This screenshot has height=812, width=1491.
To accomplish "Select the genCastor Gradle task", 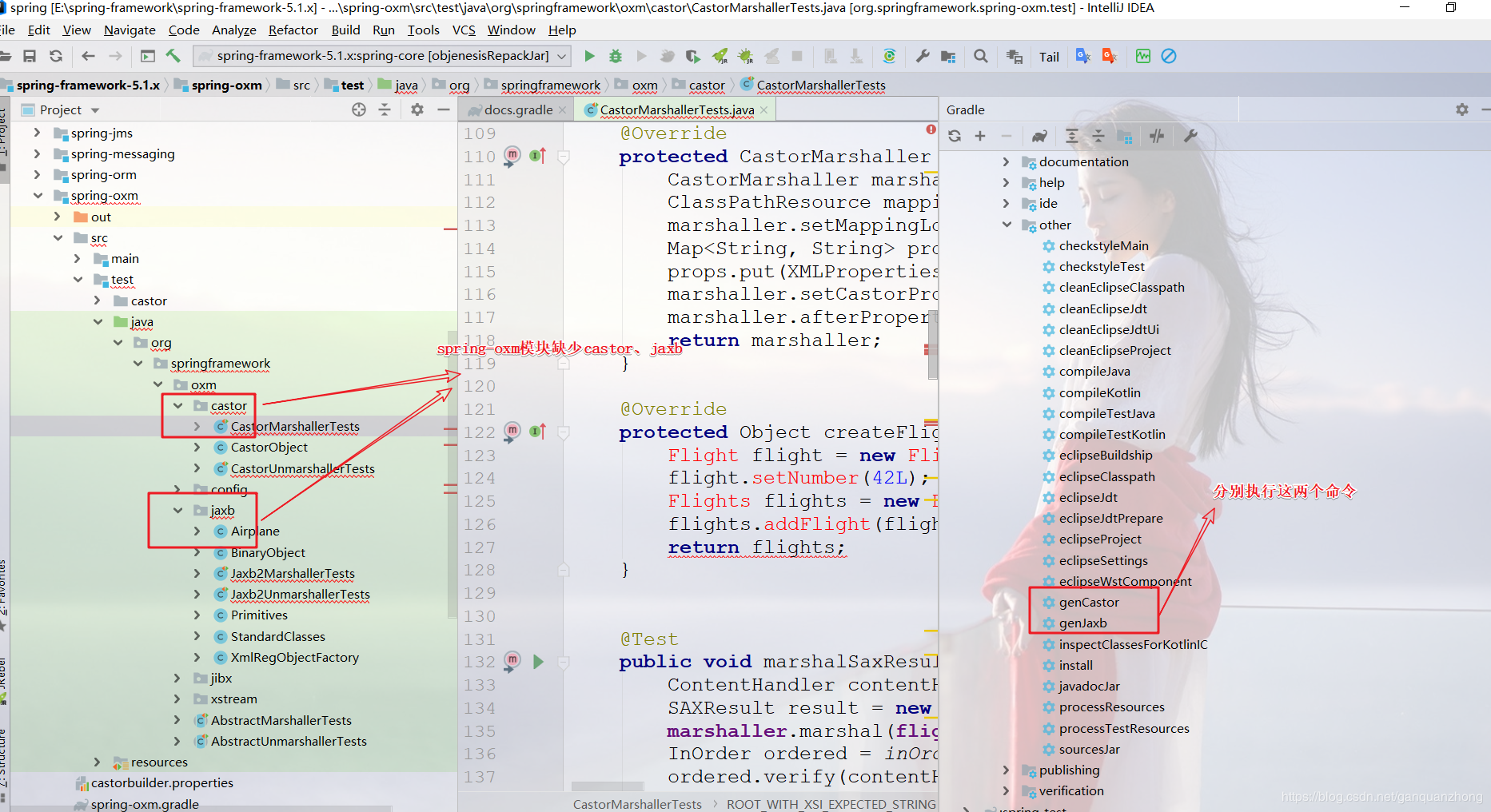I will point(1089,602).
